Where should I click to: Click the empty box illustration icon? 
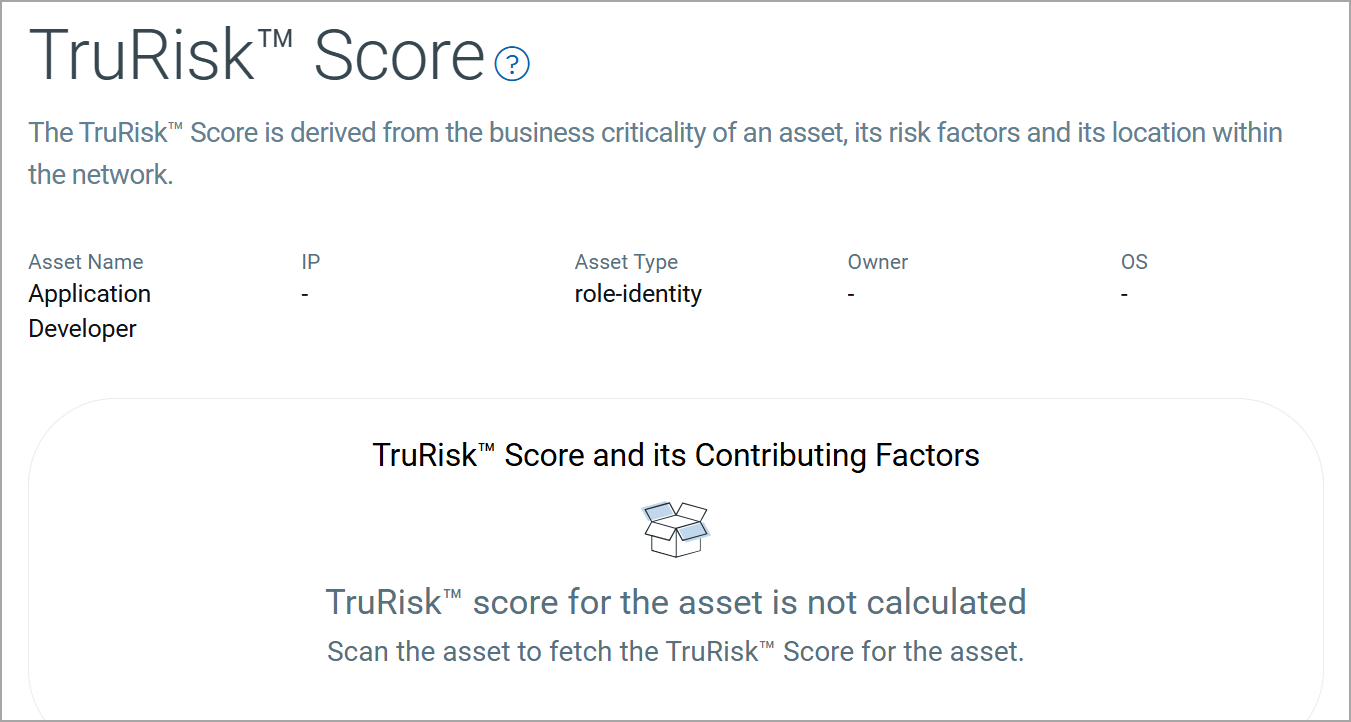tap(677, 529)
